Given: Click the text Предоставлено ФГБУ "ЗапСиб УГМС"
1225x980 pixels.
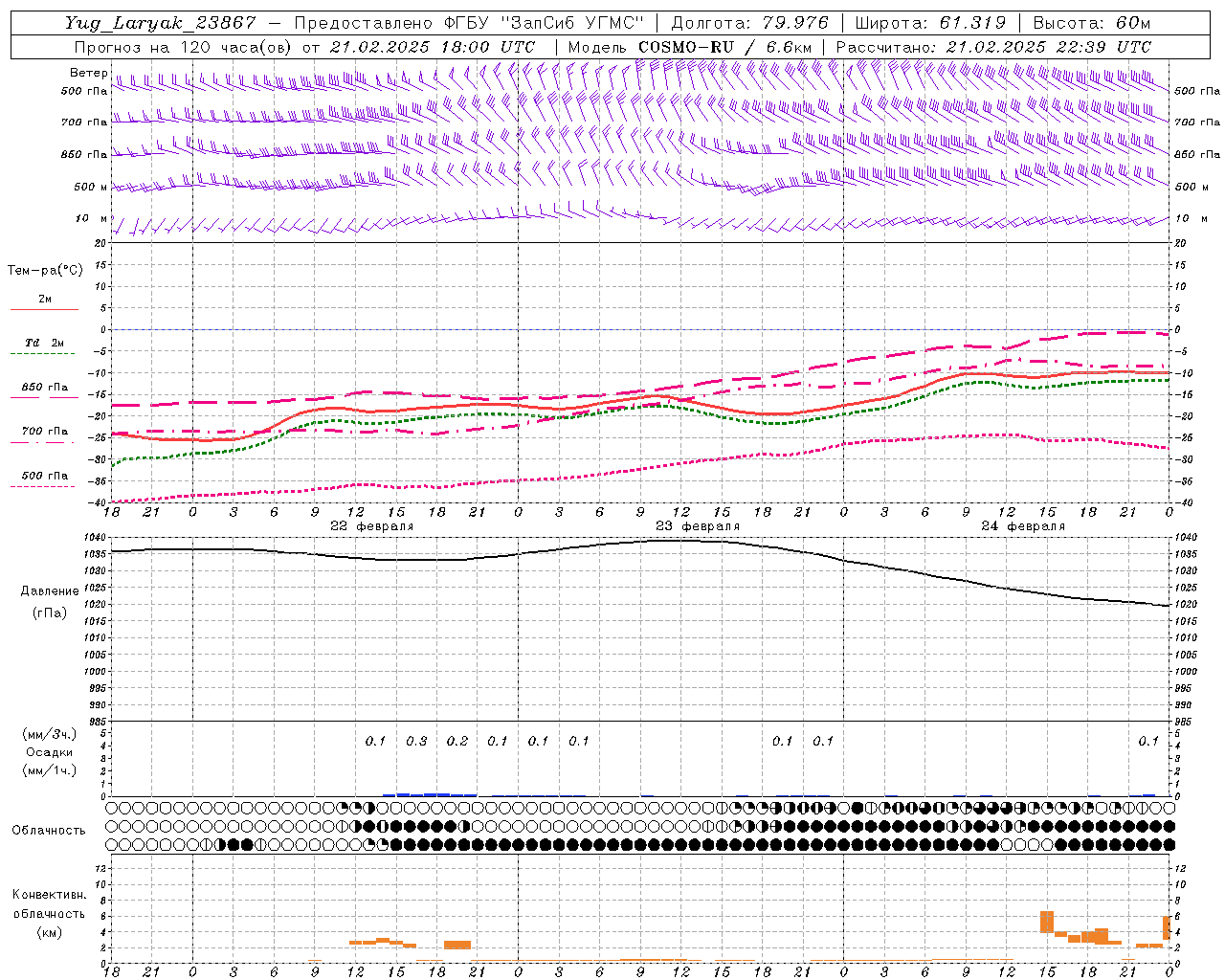Looking at the screenshot, I should coord(469,23).
